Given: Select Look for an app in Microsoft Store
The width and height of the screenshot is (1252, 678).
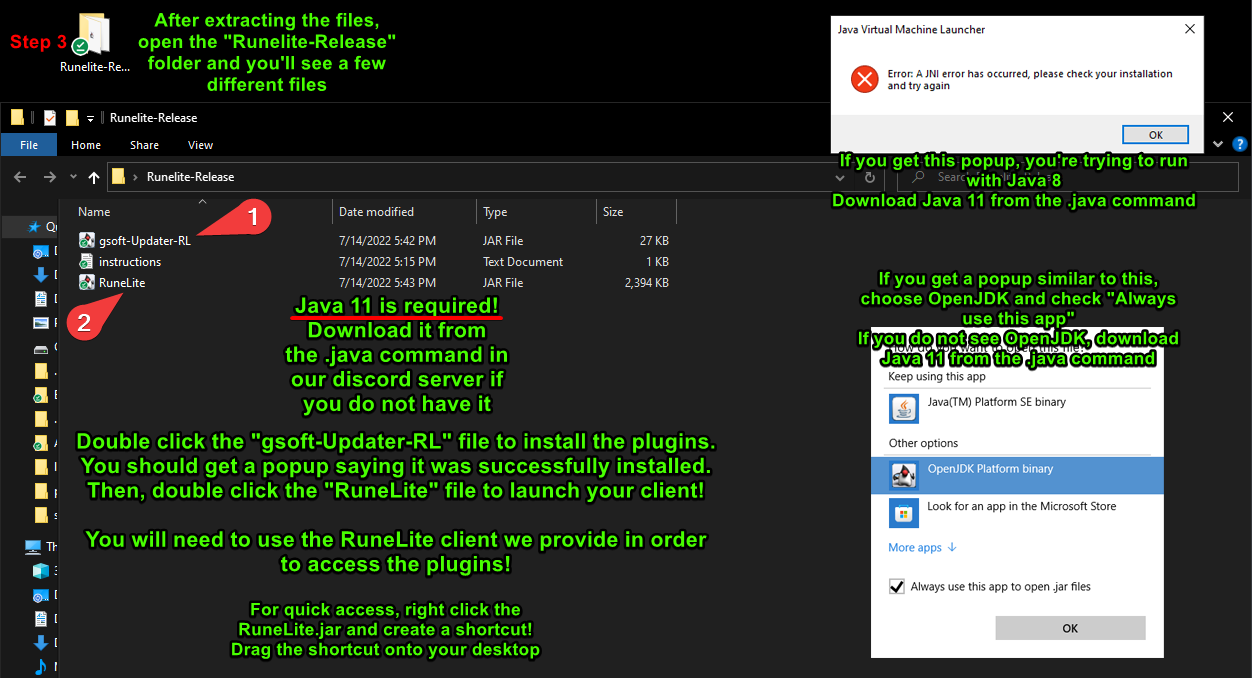Looking at the screenshot, I should [x=1017, y=513].
